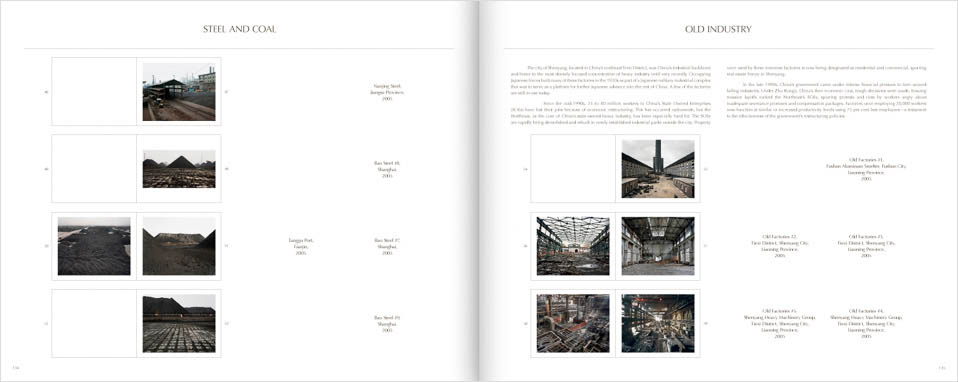Screen dimensions: 958x382
Task: Open the Old Factories #5 machinery photo
Action: 573,323
